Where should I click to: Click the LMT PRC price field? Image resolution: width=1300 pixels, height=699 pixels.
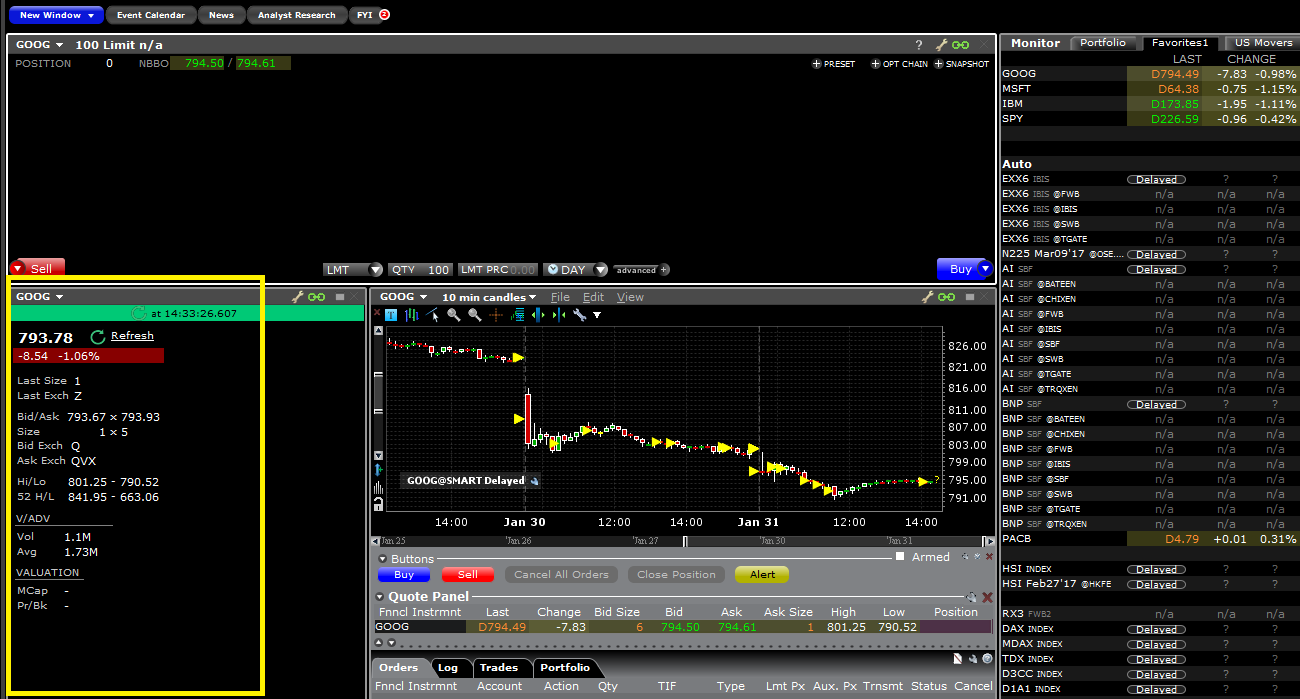[498, 270]
